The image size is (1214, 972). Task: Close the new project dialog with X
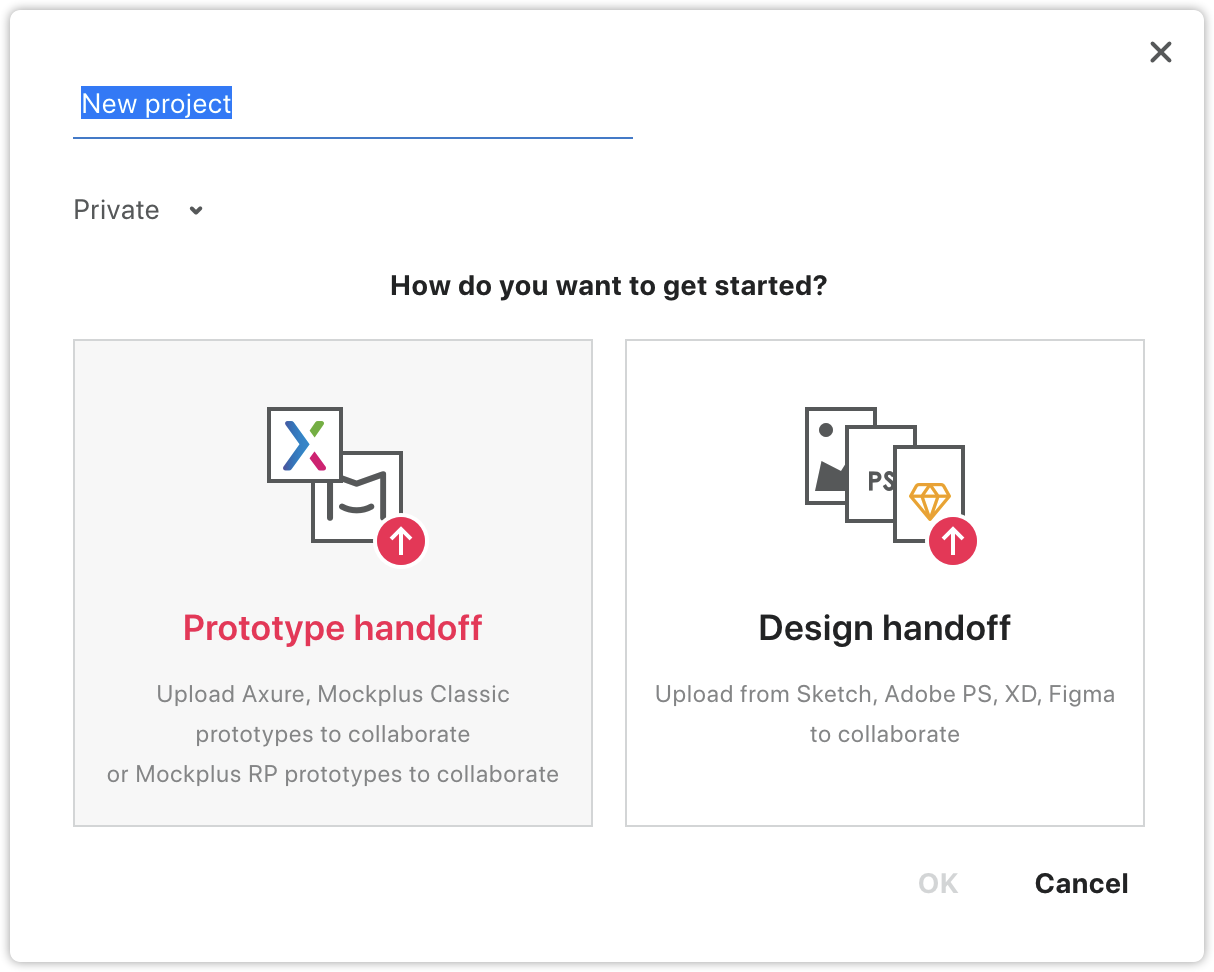(1160, 52)
